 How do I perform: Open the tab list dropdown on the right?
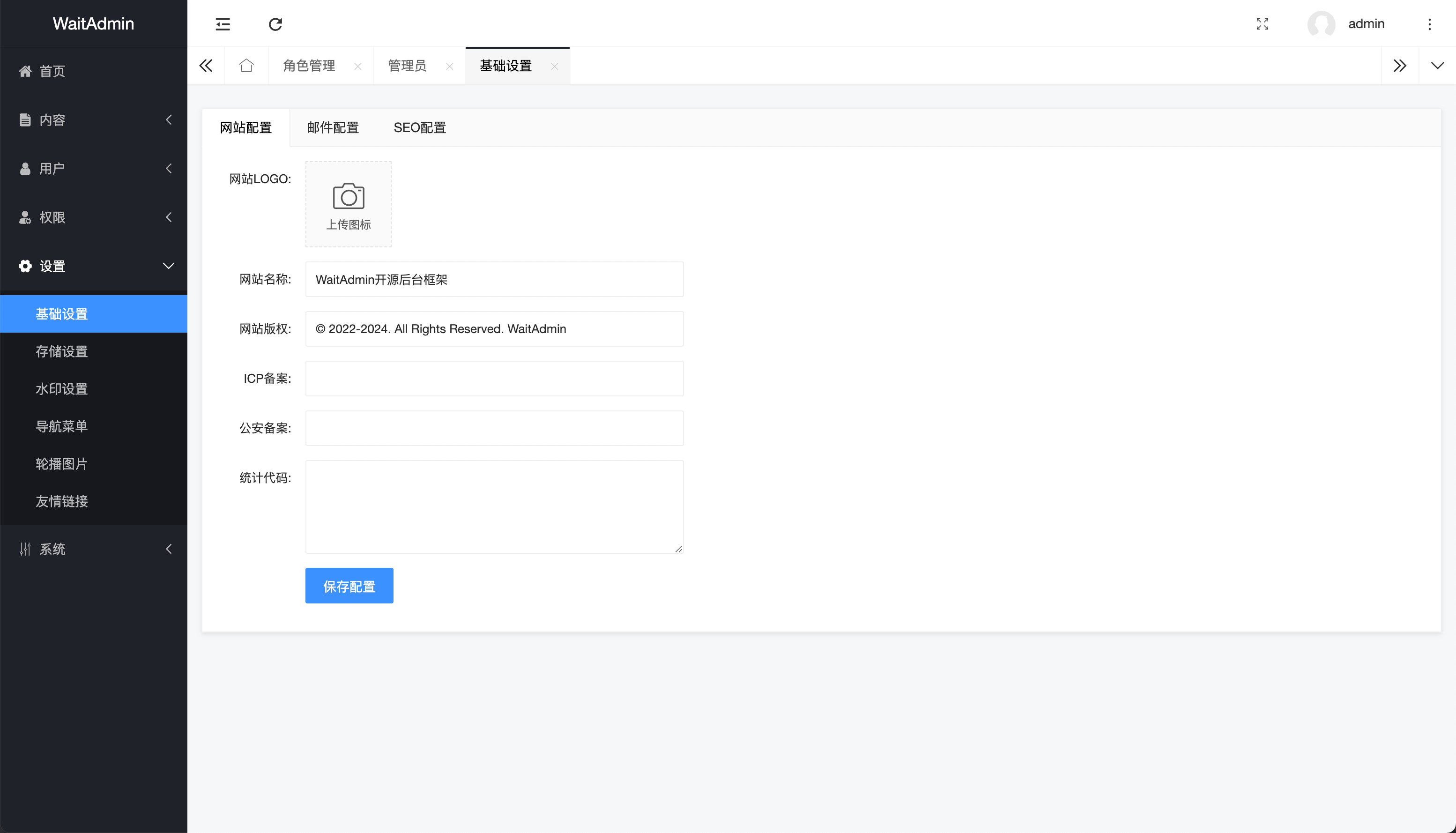coord(1437,65)
